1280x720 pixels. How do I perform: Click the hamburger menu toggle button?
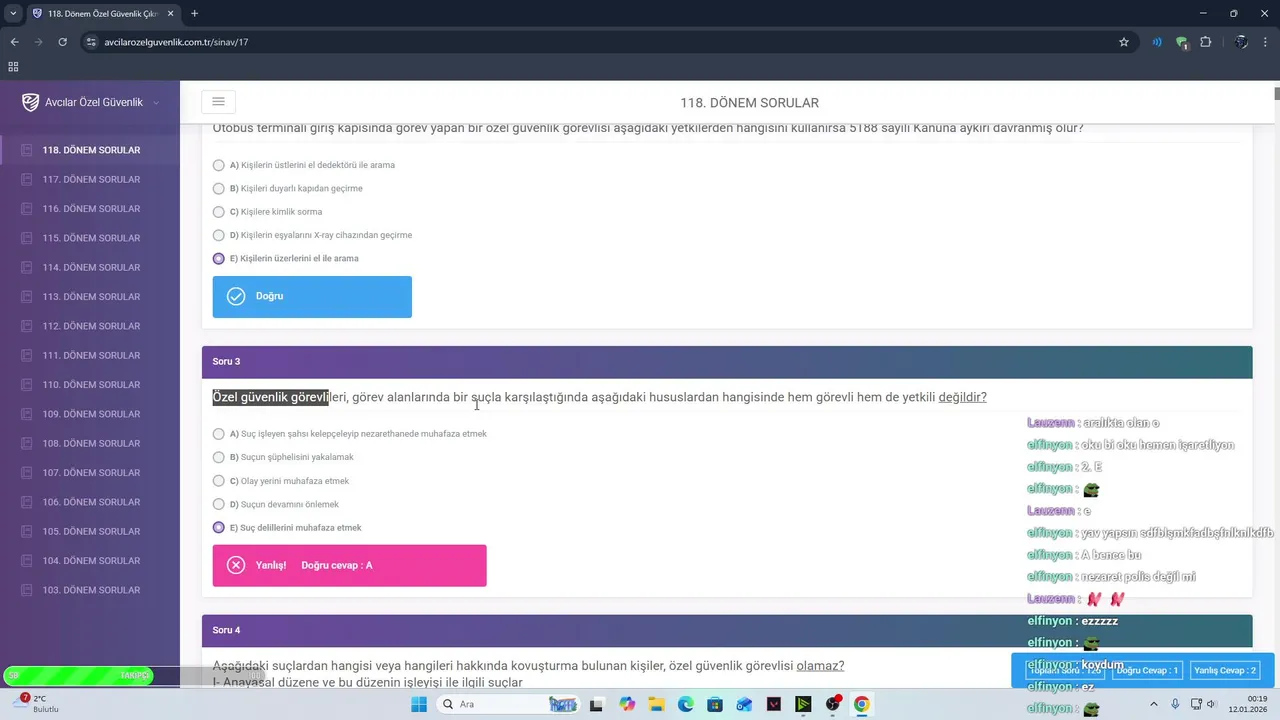tap(218, 102)
